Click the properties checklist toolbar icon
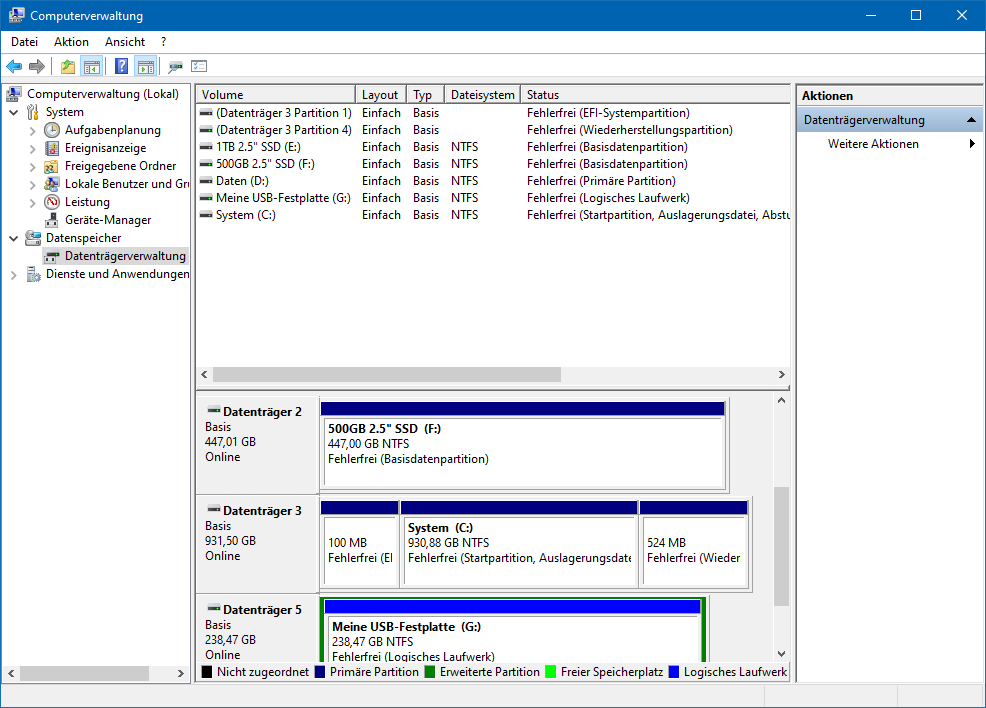The width and height of the screenshot is (986, 708). pyautogui.click(x=199, y=66)
